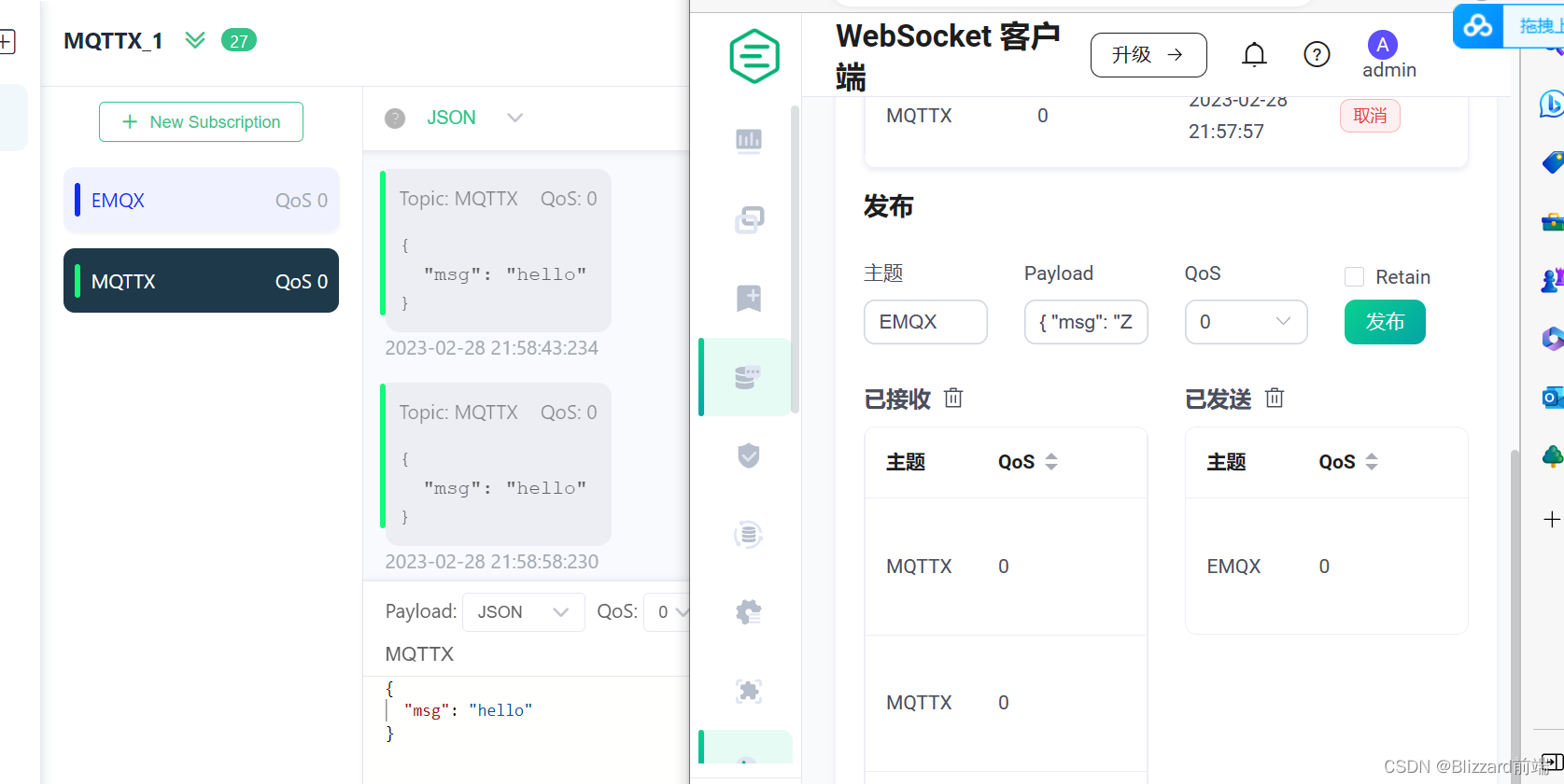Screen dimensions: 1564x784
Task: Click the 升级 upgrade button
Action: click(1148, 55)
